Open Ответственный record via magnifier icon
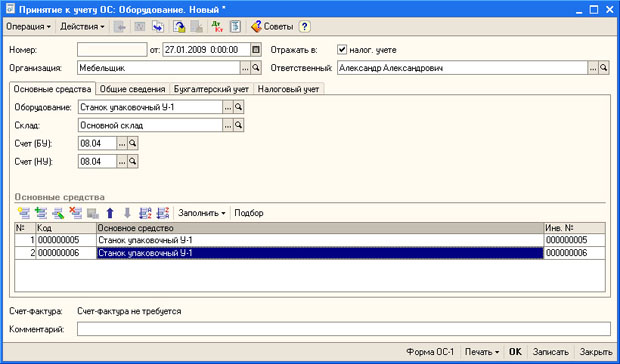Image resolution: width=620 pixels, height=364 pixels. pos(603,68)
